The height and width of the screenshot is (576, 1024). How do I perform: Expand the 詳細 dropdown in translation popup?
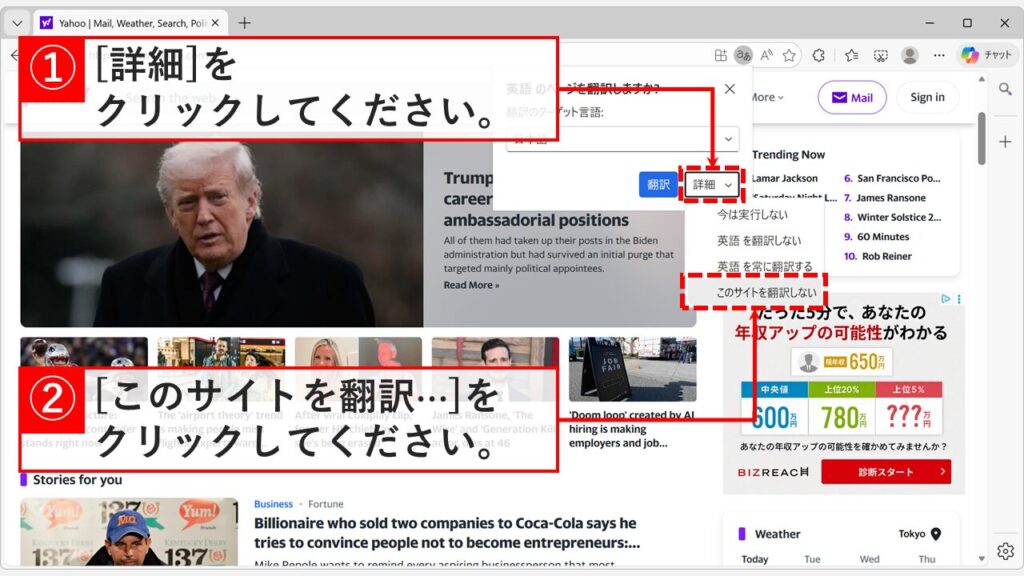coord(711,184)
